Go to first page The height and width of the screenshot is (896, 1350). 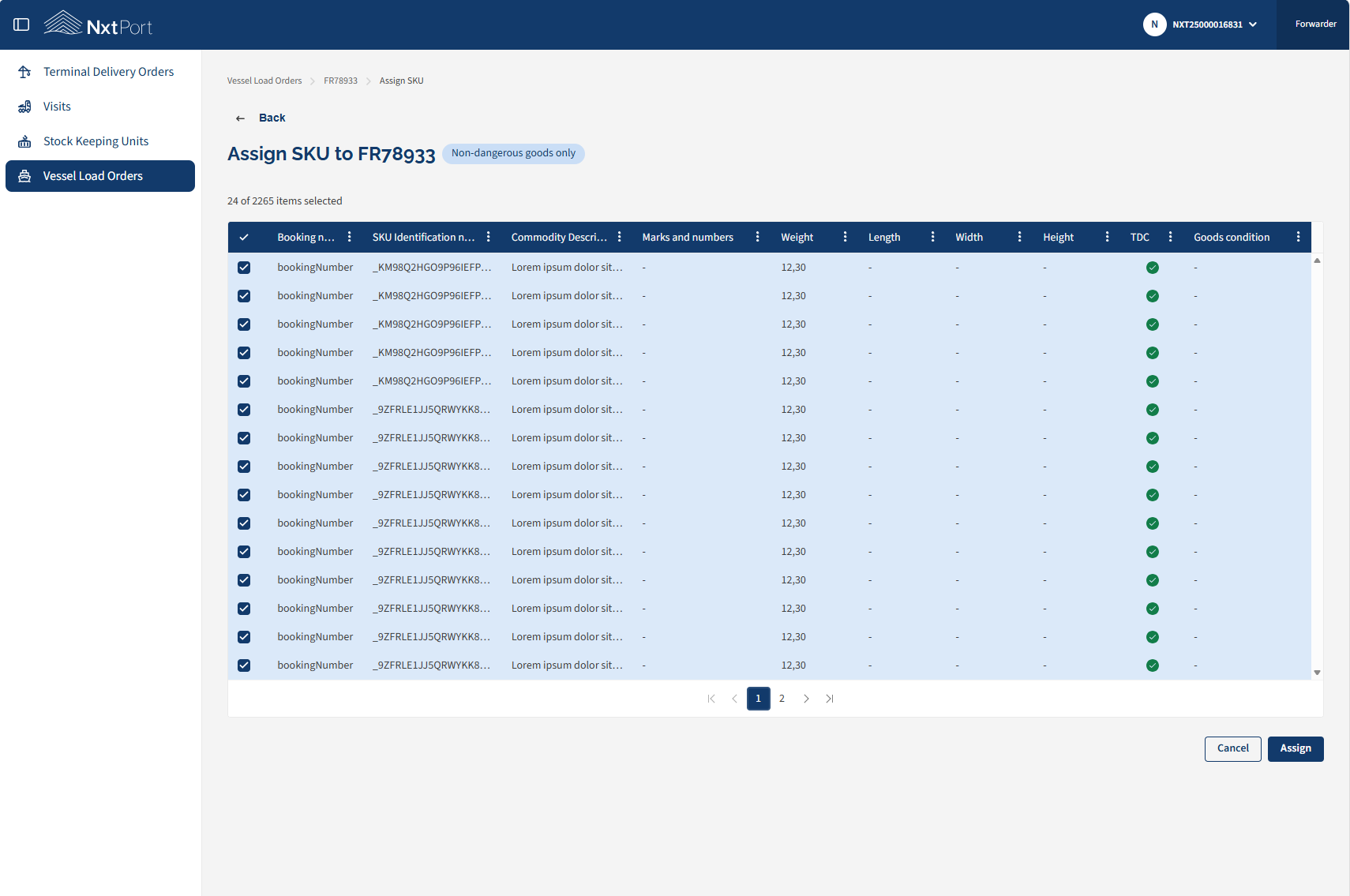coord(711,699)
